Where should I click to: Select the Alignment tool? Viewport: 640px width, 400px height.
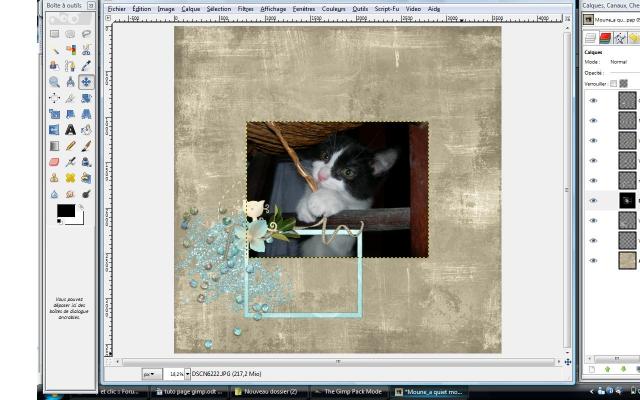click(x=54, y=98)
